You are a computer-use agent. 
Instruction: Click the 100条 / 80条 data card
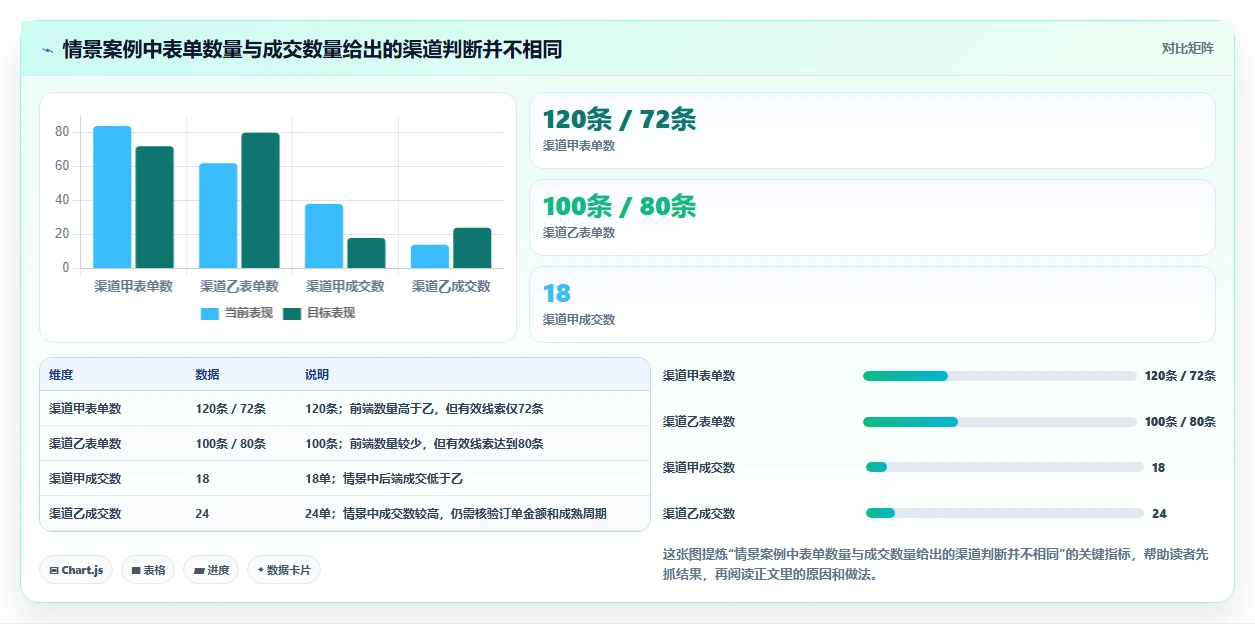point(872,218)
